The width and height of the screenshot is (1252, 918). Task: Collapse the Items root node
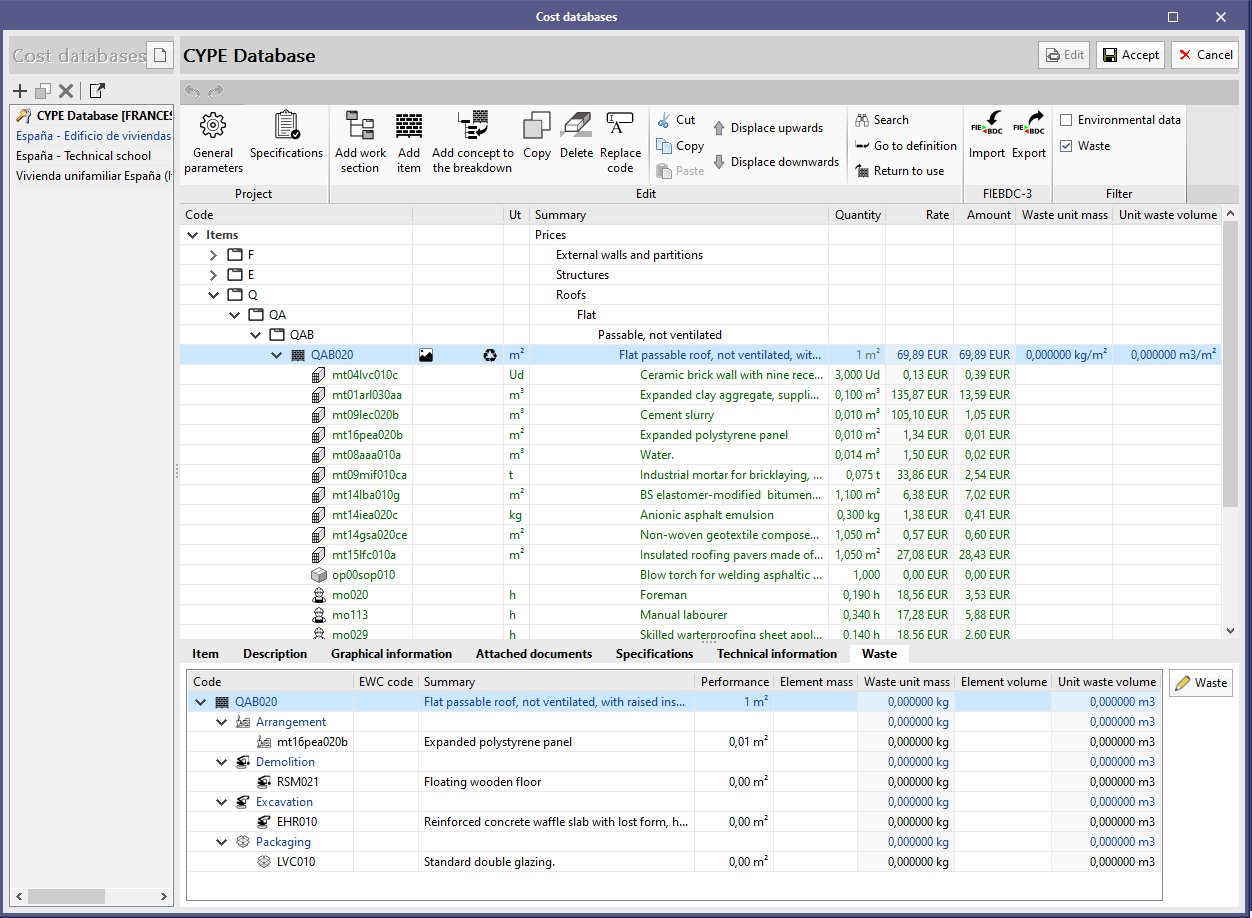click(193, 235)
